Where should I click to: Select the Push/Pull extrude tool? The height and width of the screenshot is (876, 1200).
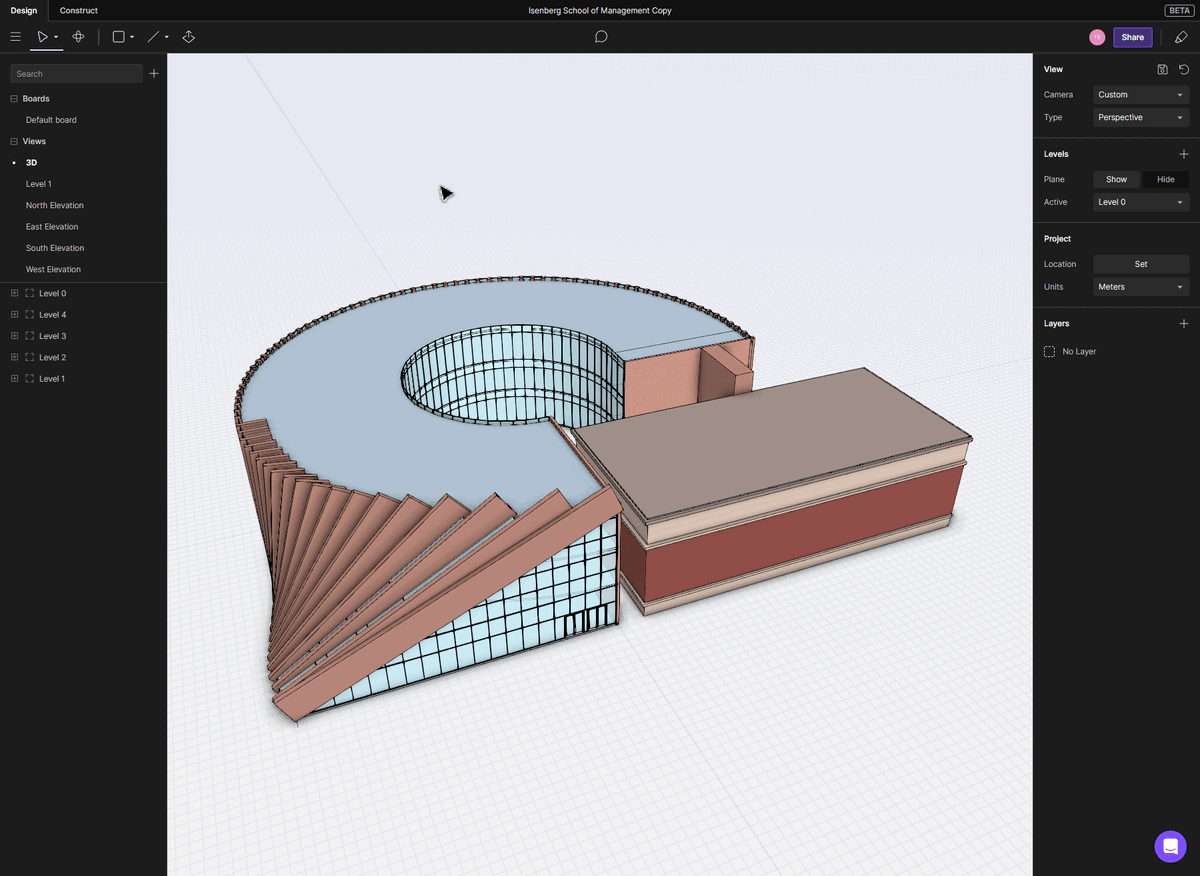coord(188,37)
